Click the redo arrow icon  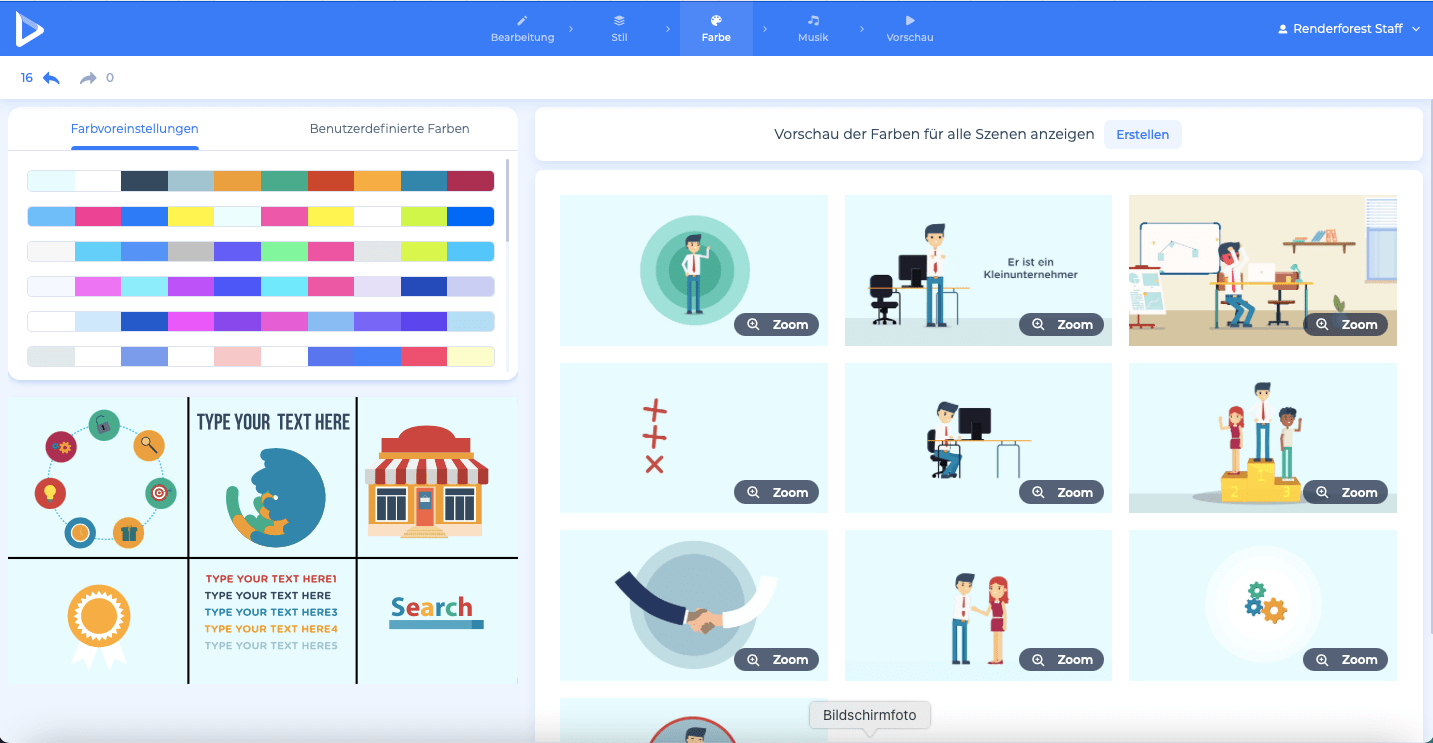click(x=88, y=78)
